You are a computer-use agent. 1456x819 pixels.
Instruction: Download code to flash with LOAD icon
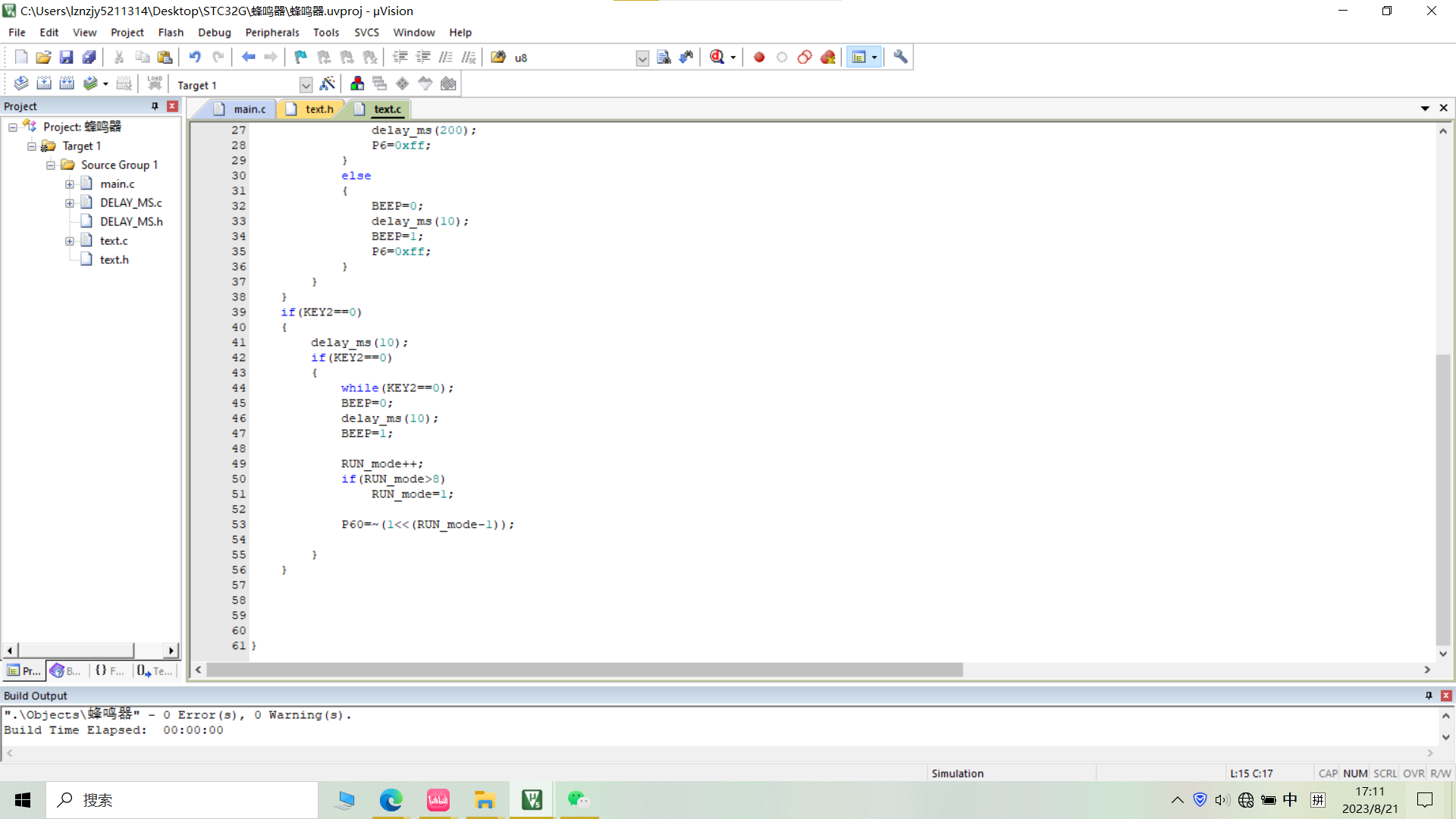coord(155,83)
